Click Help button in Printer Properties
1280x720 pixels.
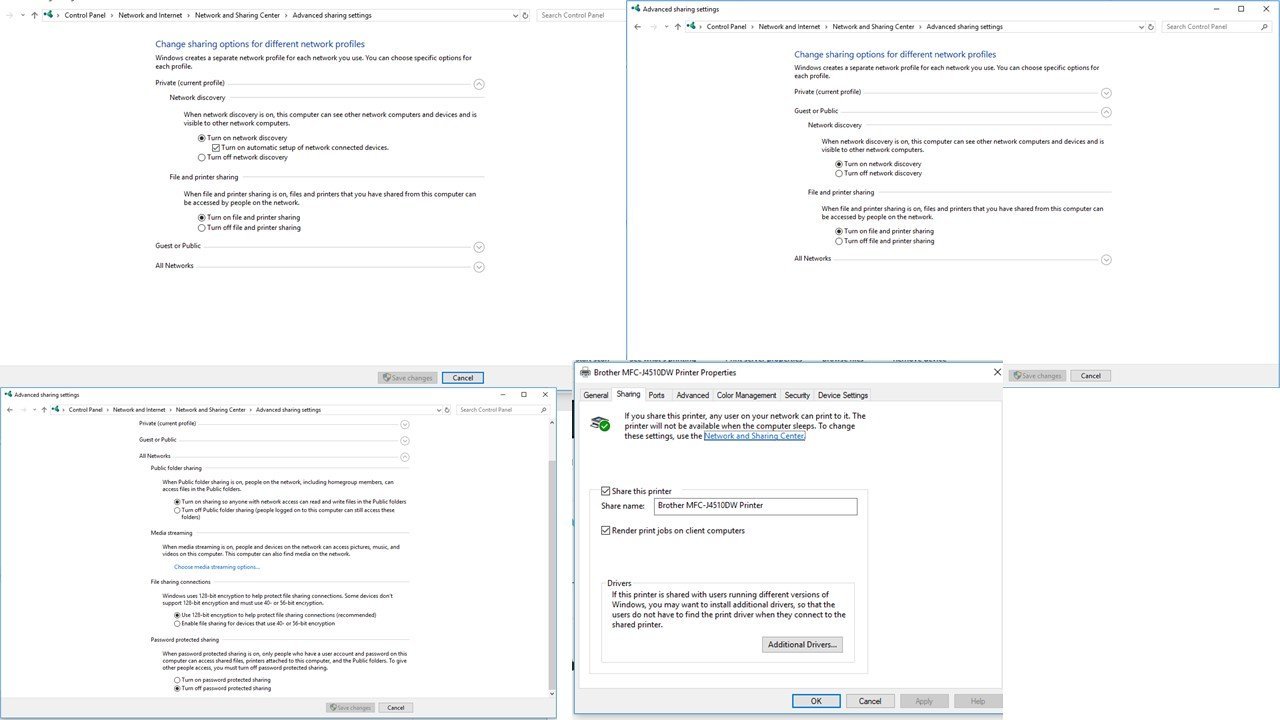point(978,701)
